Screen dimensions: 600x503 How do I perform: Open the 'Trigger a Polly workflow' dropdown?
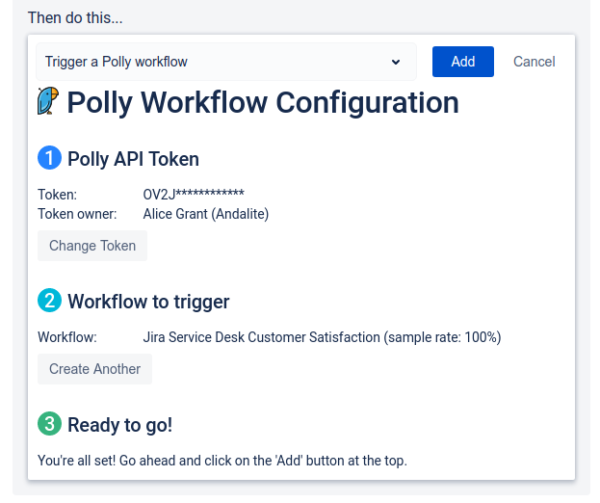226,62
